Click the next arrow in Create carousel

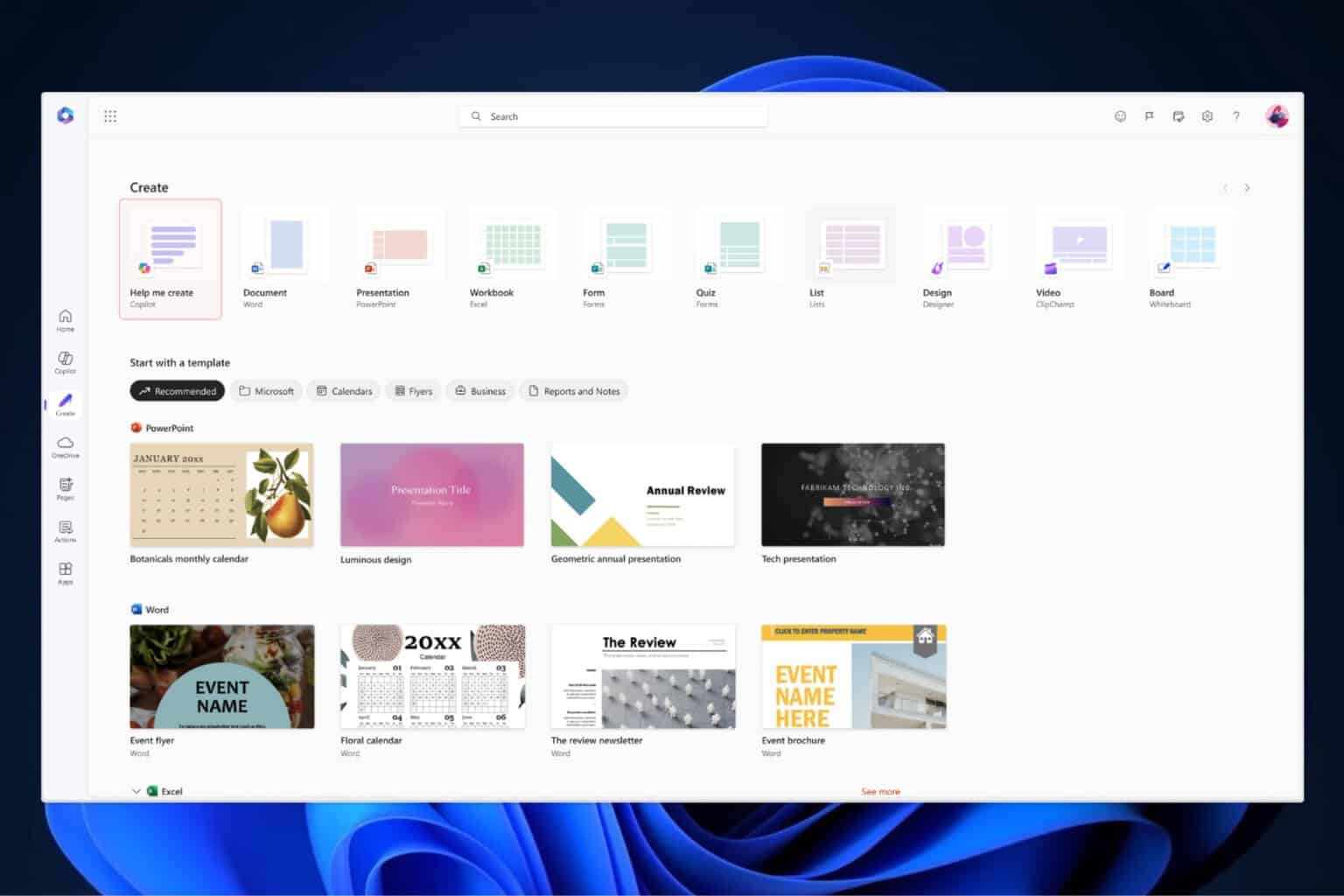click(x=1247, y=187)
